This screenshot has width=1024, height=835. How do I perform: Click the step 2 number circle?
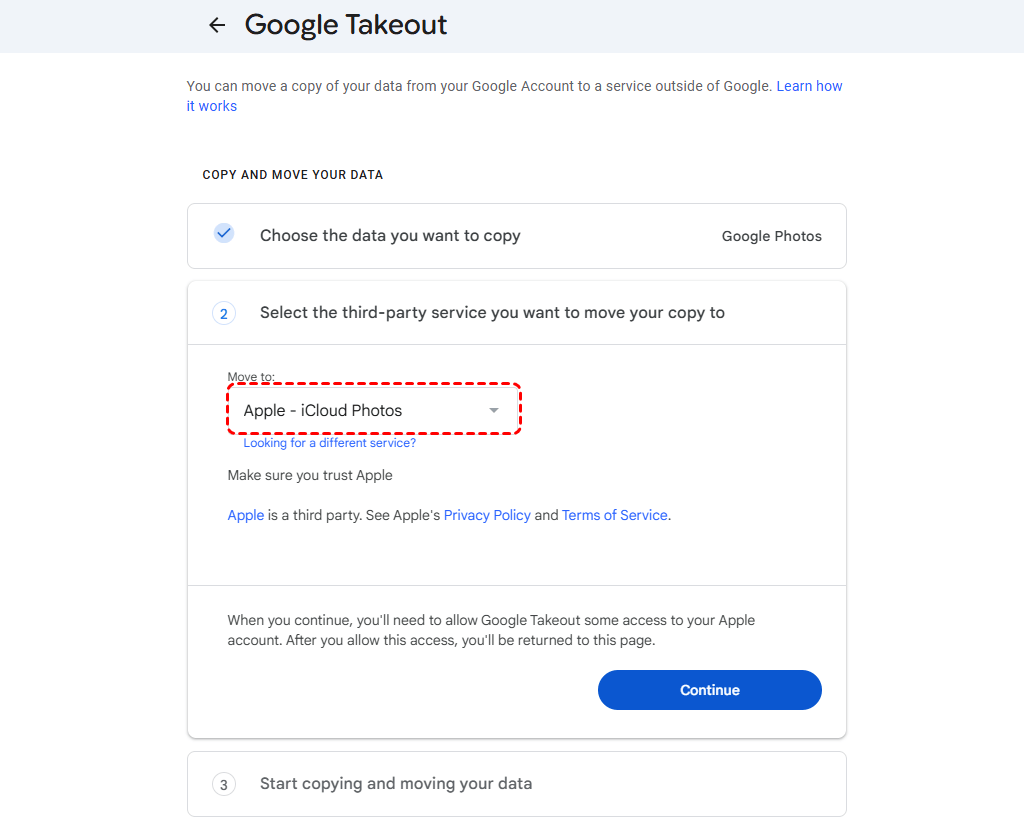pos(223,314)
